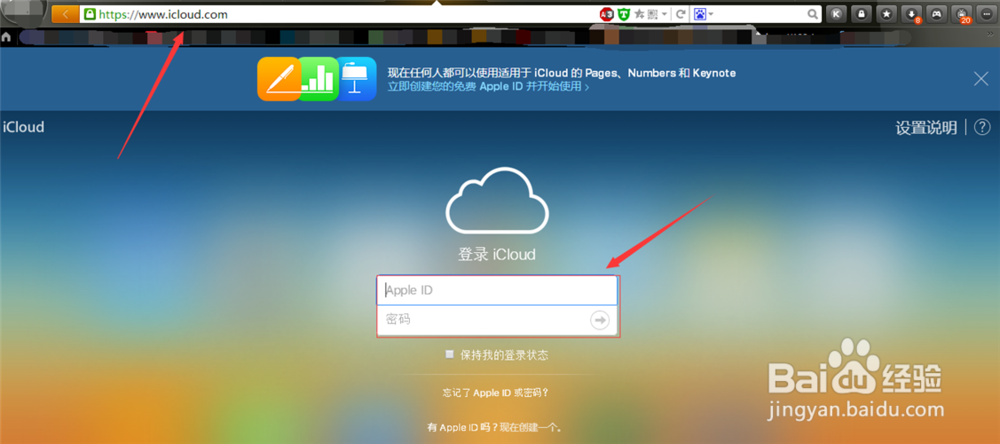This screenshot has height=444, width=1000.
Task: Click the Baidu paw search engine icon
Action: [700, 14]
